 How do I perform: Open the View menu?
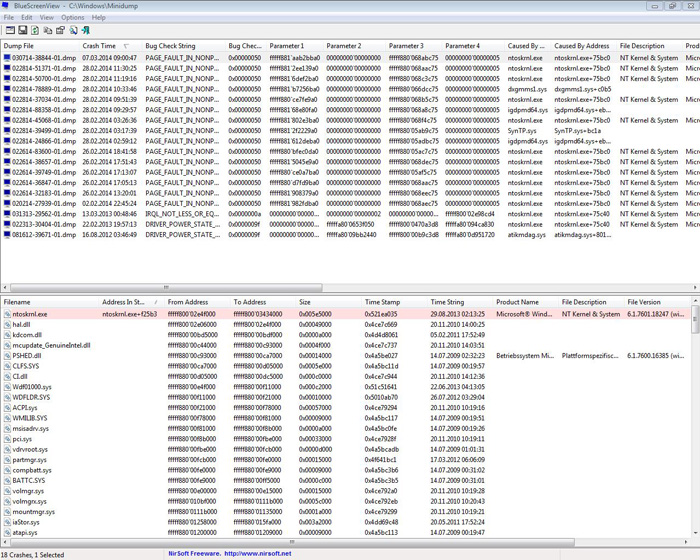click(46, 17)
